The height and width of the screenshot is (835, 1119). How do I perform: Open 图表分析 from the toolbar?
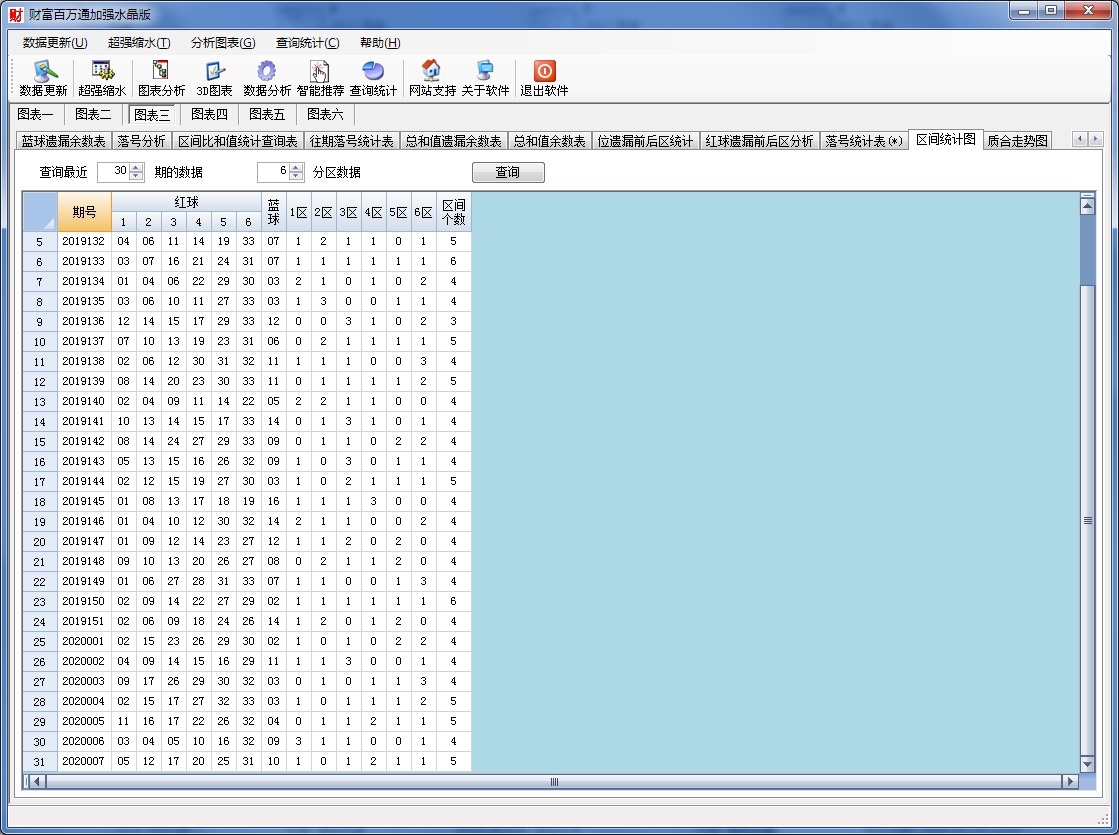(161, 78)
